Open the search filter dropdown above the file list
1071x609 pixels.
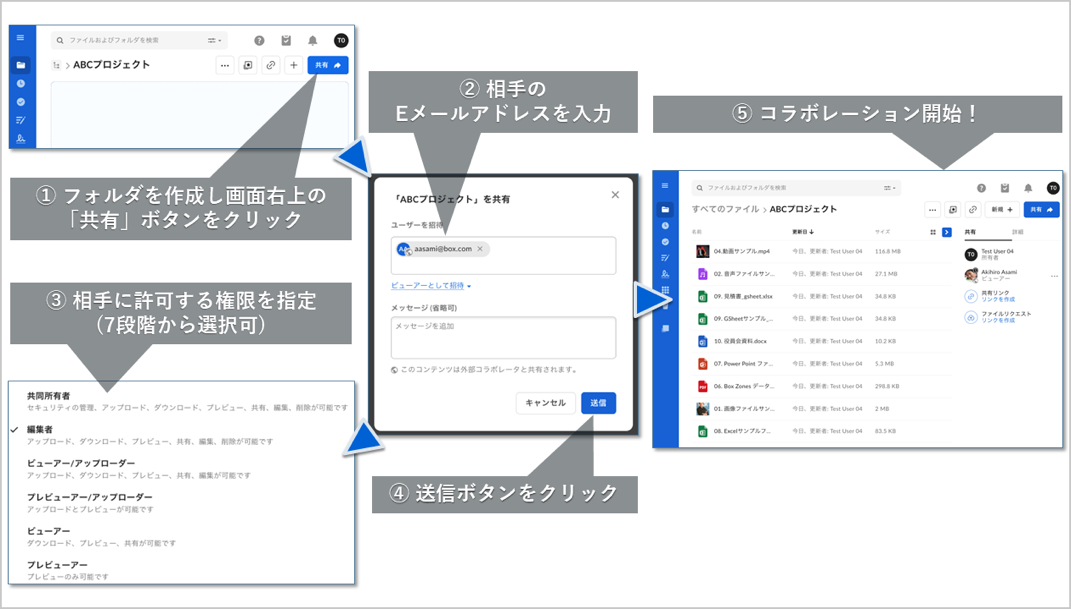(888, 188)
